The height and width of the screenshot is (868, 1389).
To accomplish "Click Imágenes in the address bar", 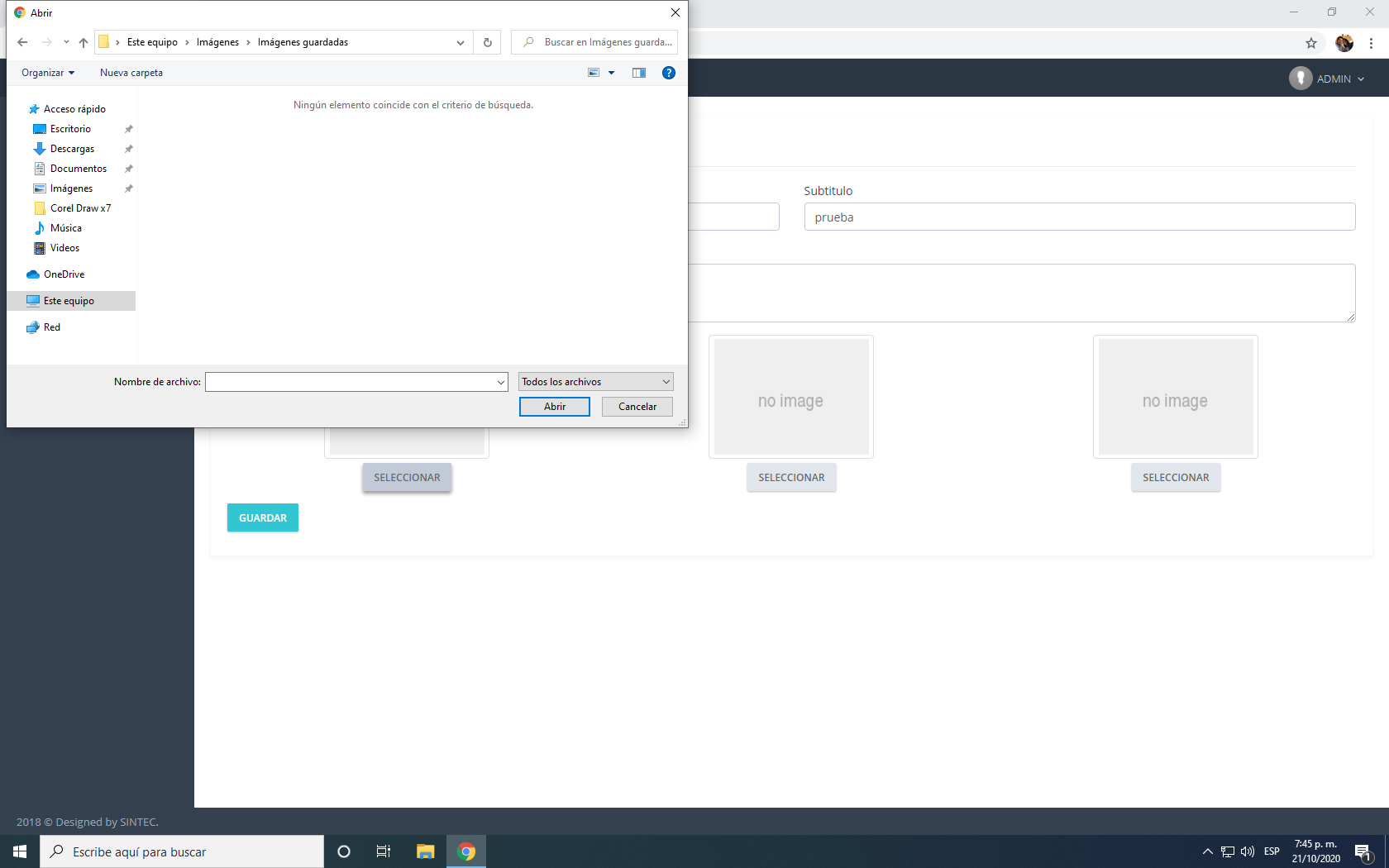I will point(217,42).
